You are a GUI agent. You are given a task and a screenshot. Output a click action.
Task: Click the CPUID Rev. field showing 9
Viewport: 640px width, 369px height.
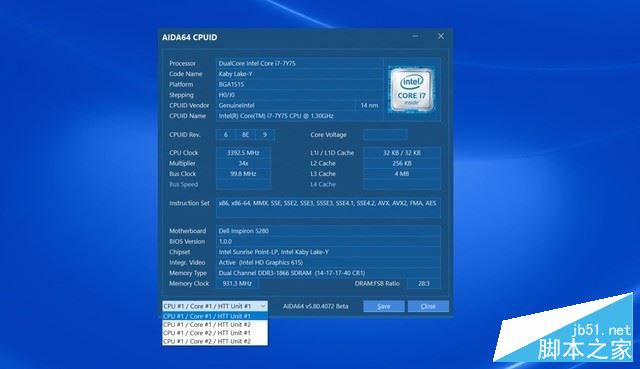click(265, 135)
